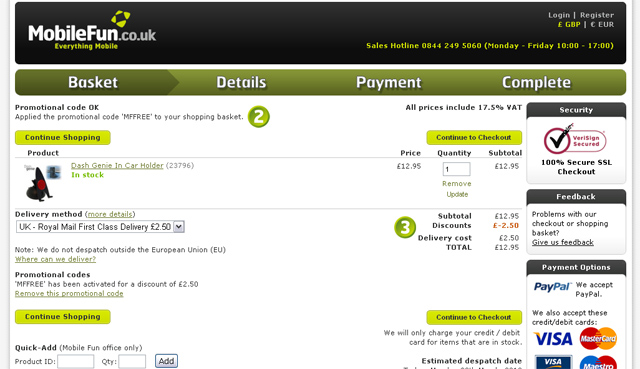Click the green number 2 circle
Viewport: 640px width, 369px height.
(x=259, y=117)
